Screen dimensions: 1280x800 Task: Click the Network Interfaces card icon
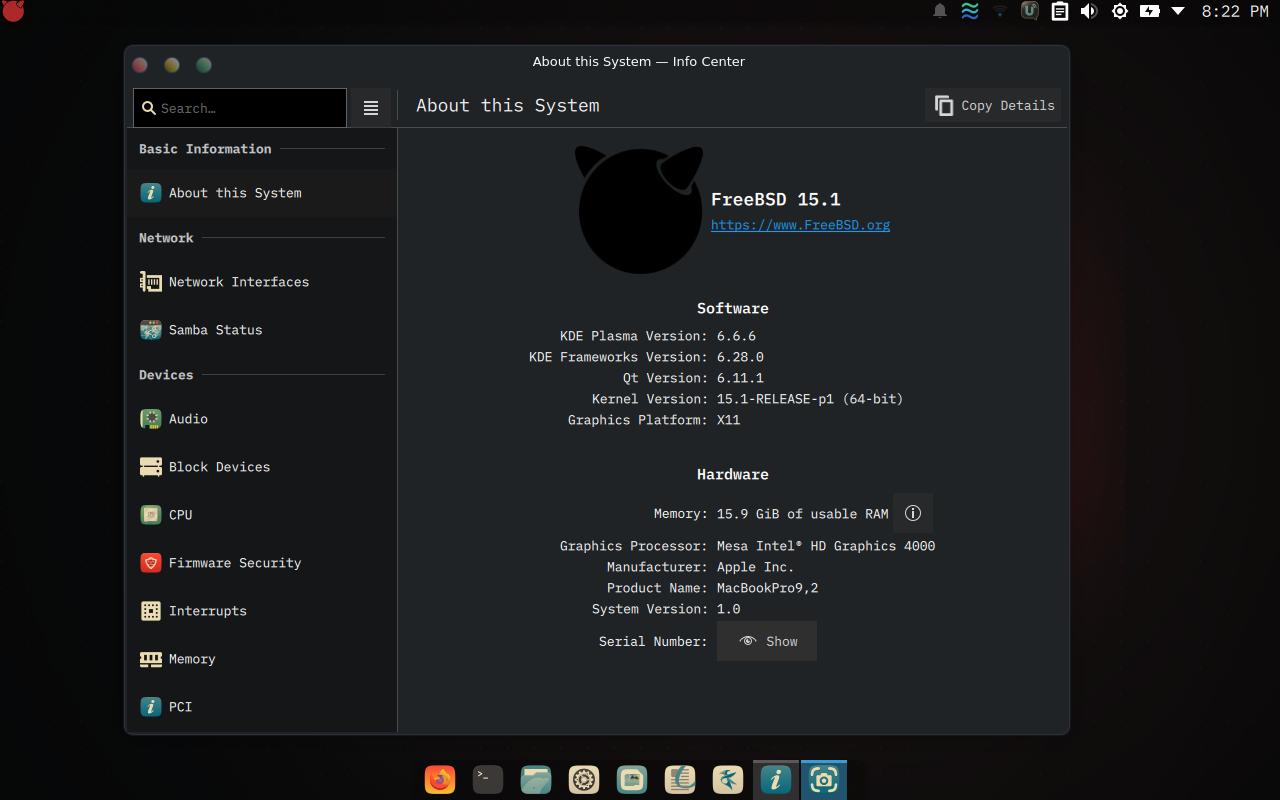tap(151, 282)
